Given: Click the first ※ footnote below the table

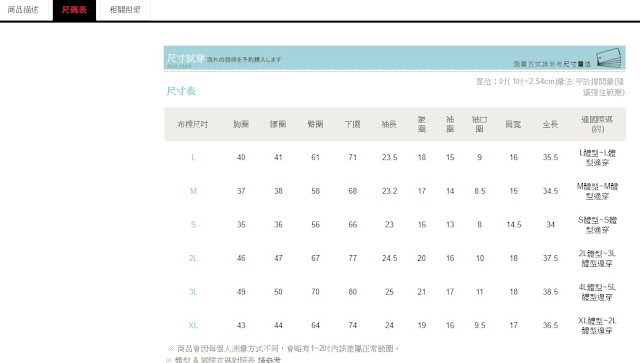Looking at the screenshot, I should [x=284, y=348].
